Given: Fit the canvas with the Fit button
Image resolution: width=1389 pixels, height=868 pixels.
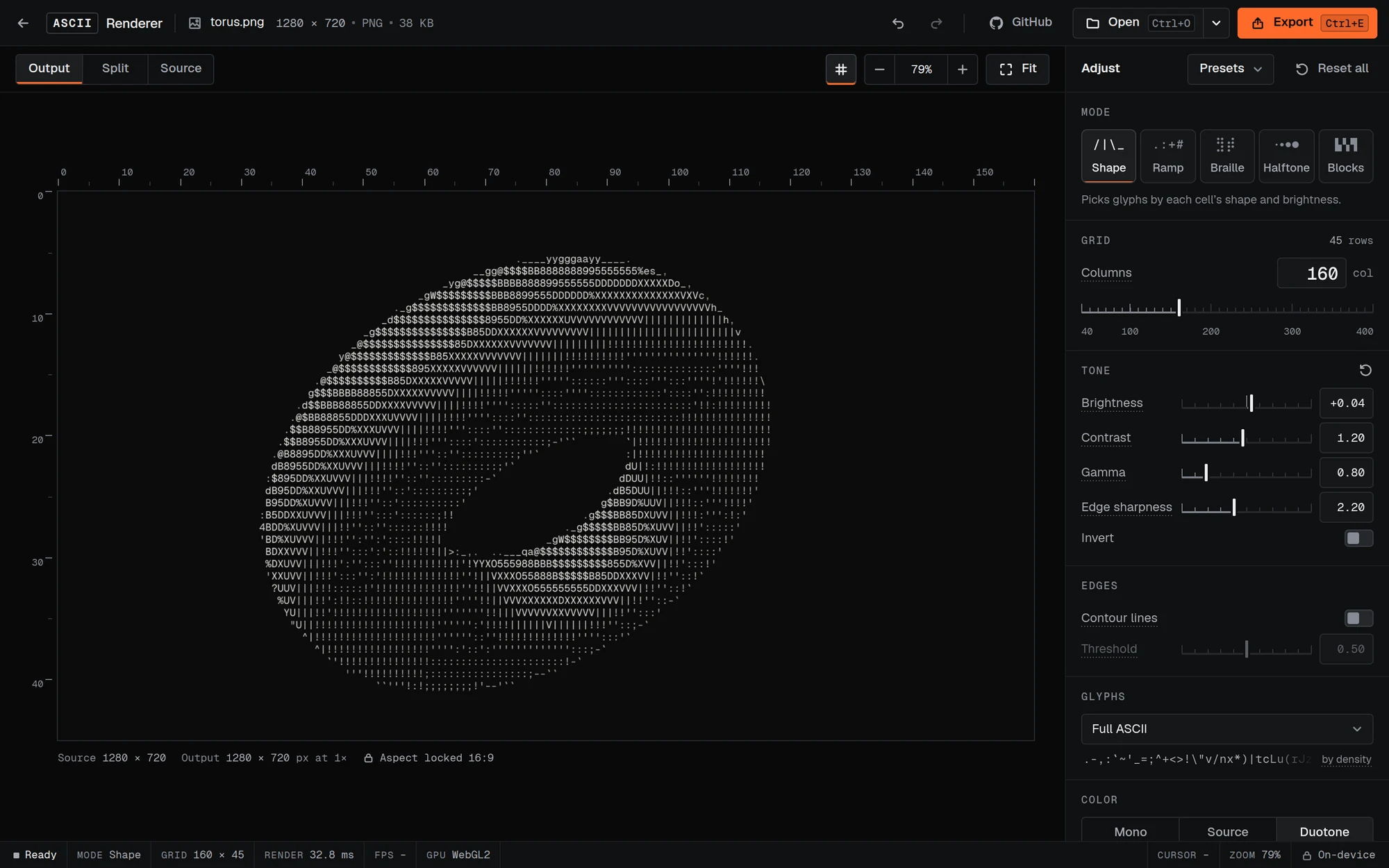Looking at the screenshot, I should pos(1017,69).
